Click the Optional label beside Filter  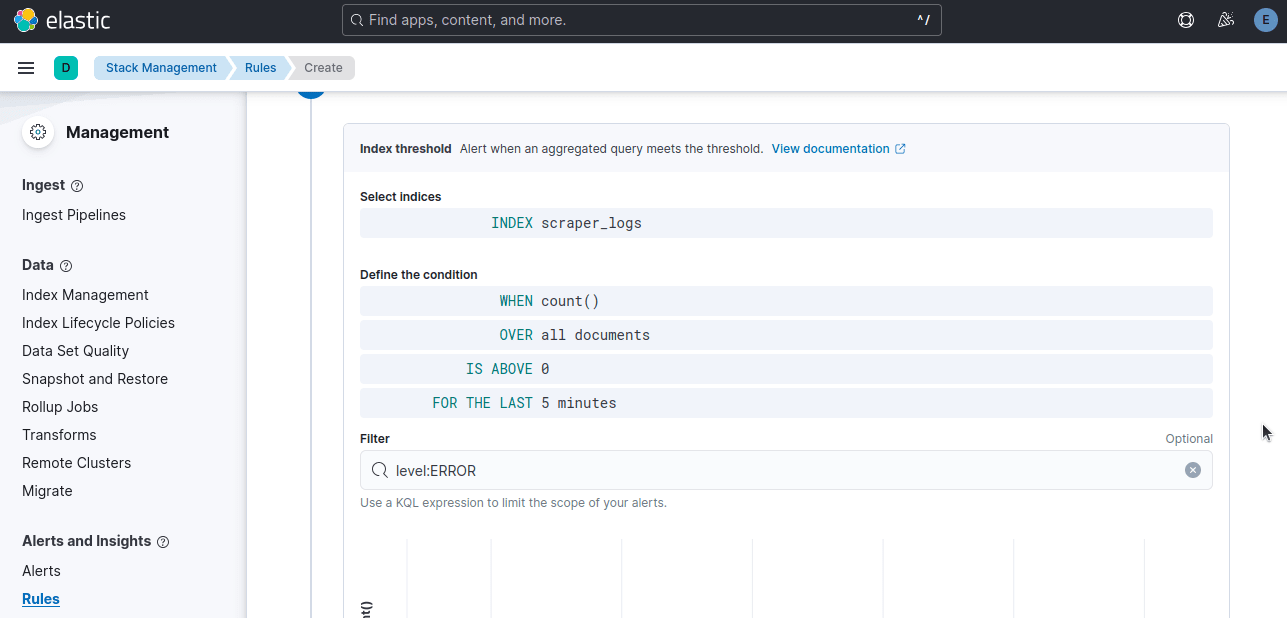[1189, 439]
